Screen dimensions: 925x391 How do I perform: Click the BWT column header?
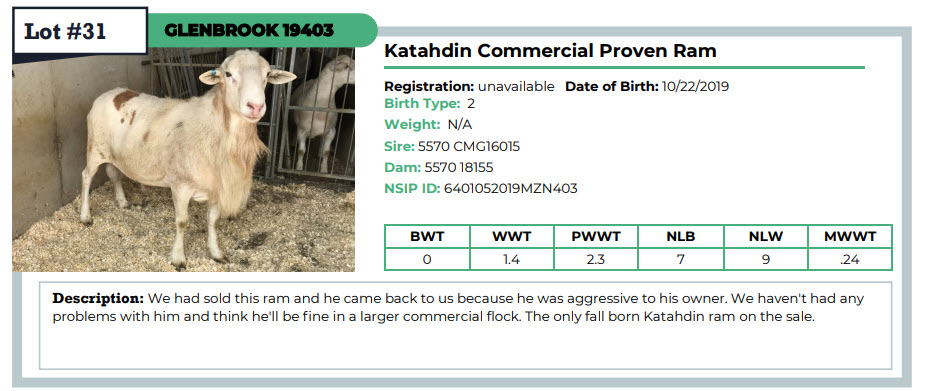coord(427,237)
